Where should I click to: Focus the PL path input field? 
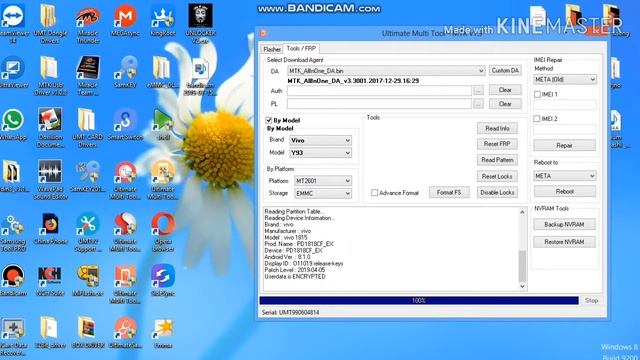380,104
